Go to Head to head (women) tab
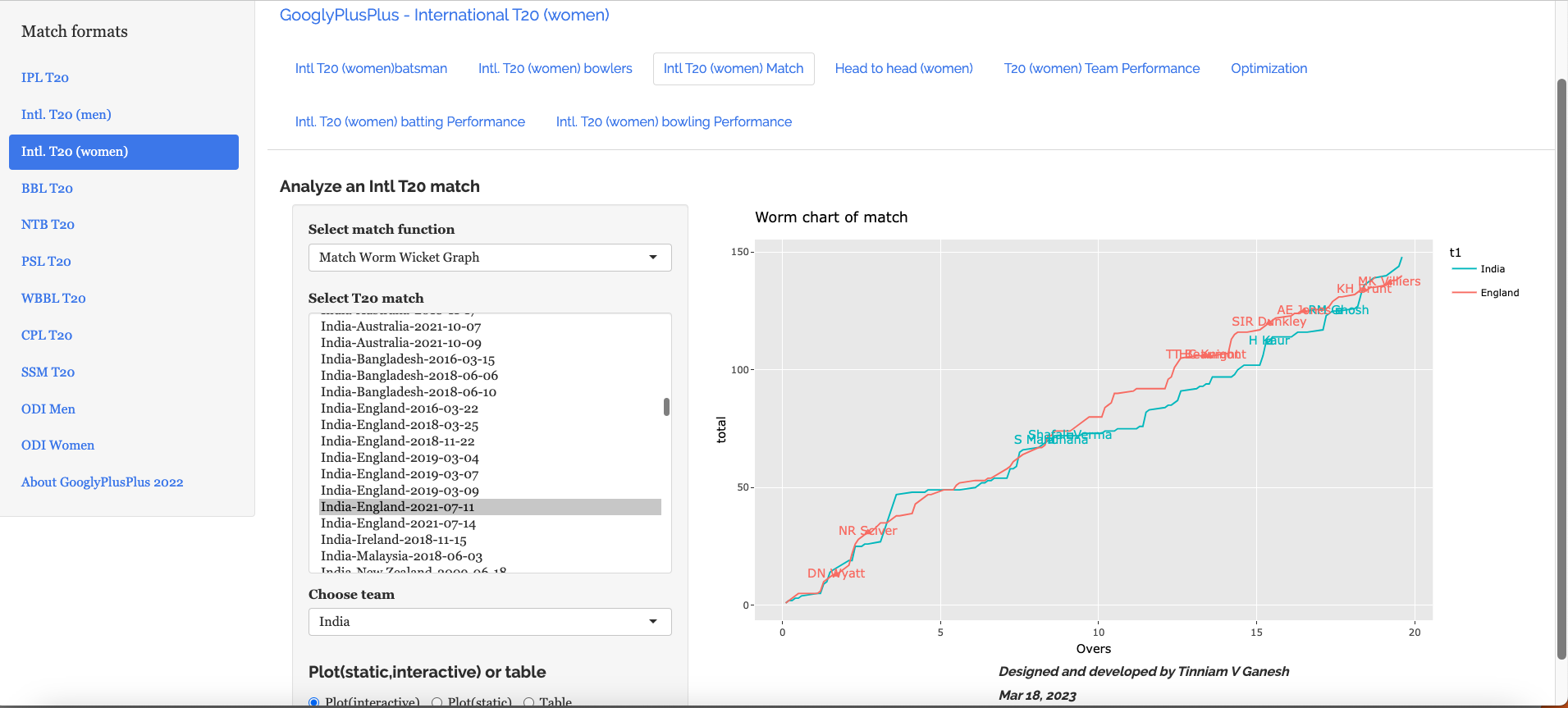Image resolution: width=1568 pixels, height=708 pixels. [903, 69]
